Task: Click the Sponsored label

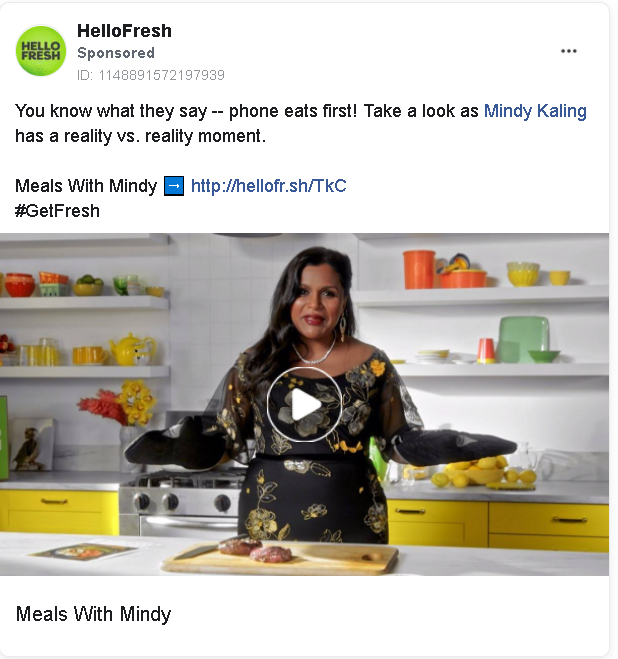Action: pyautogui.click(x=116, y=53)
